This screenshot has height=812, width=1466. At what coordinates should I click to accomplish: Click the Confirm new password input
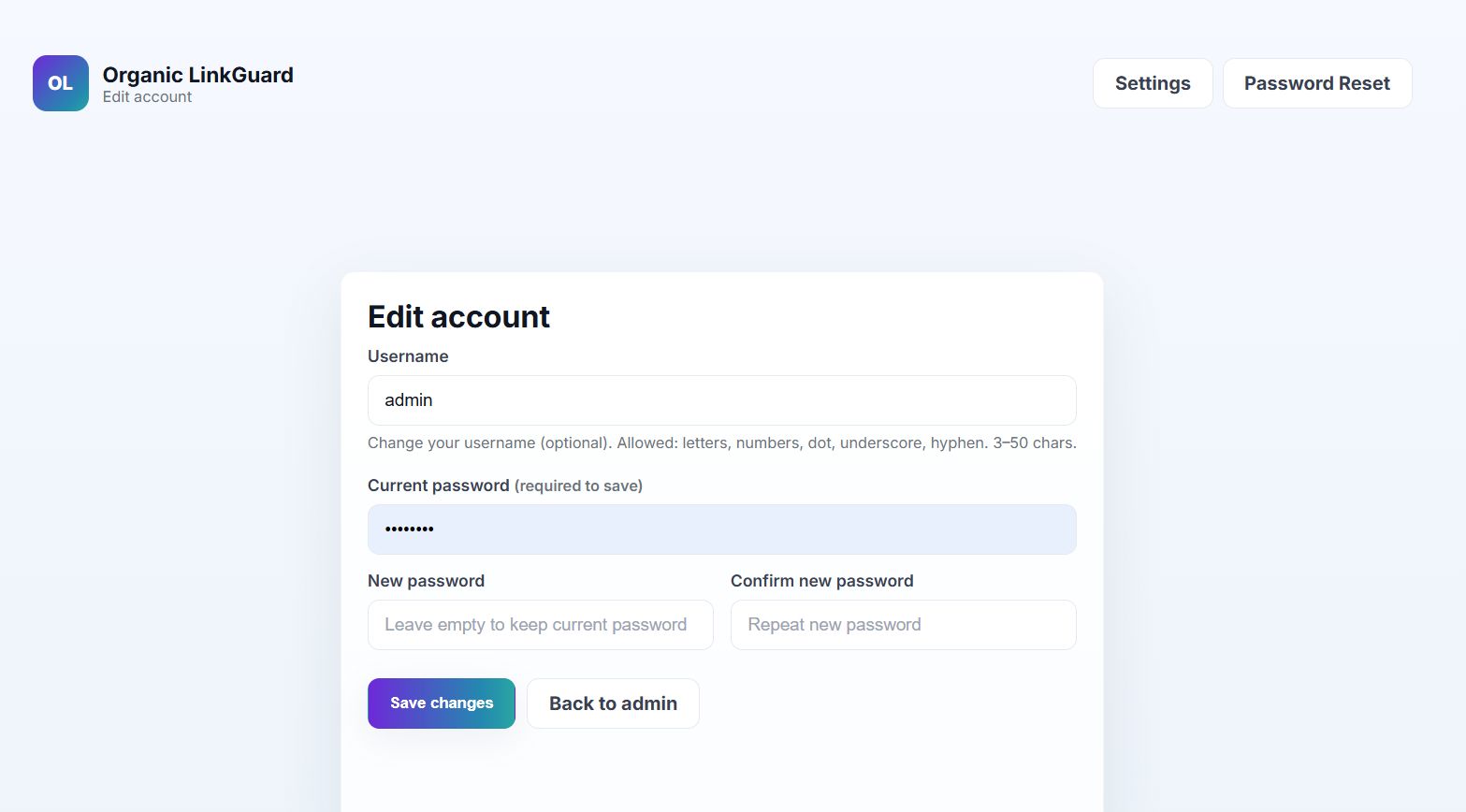[x=903, y=625]
